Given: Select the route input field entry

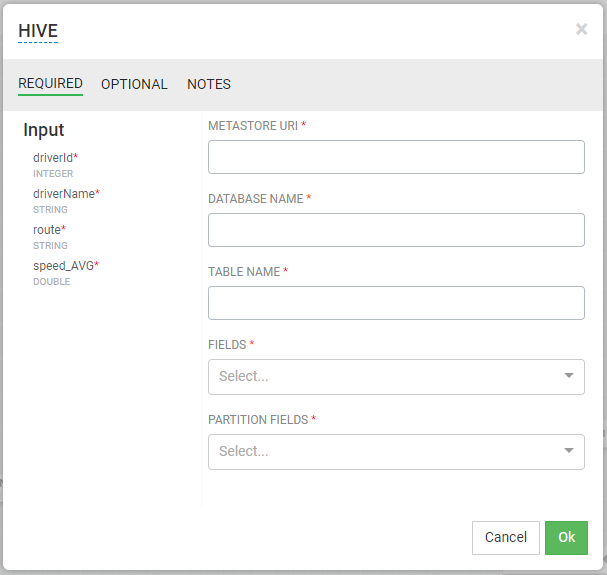Looking at the screenshot, I should (49, 230).
